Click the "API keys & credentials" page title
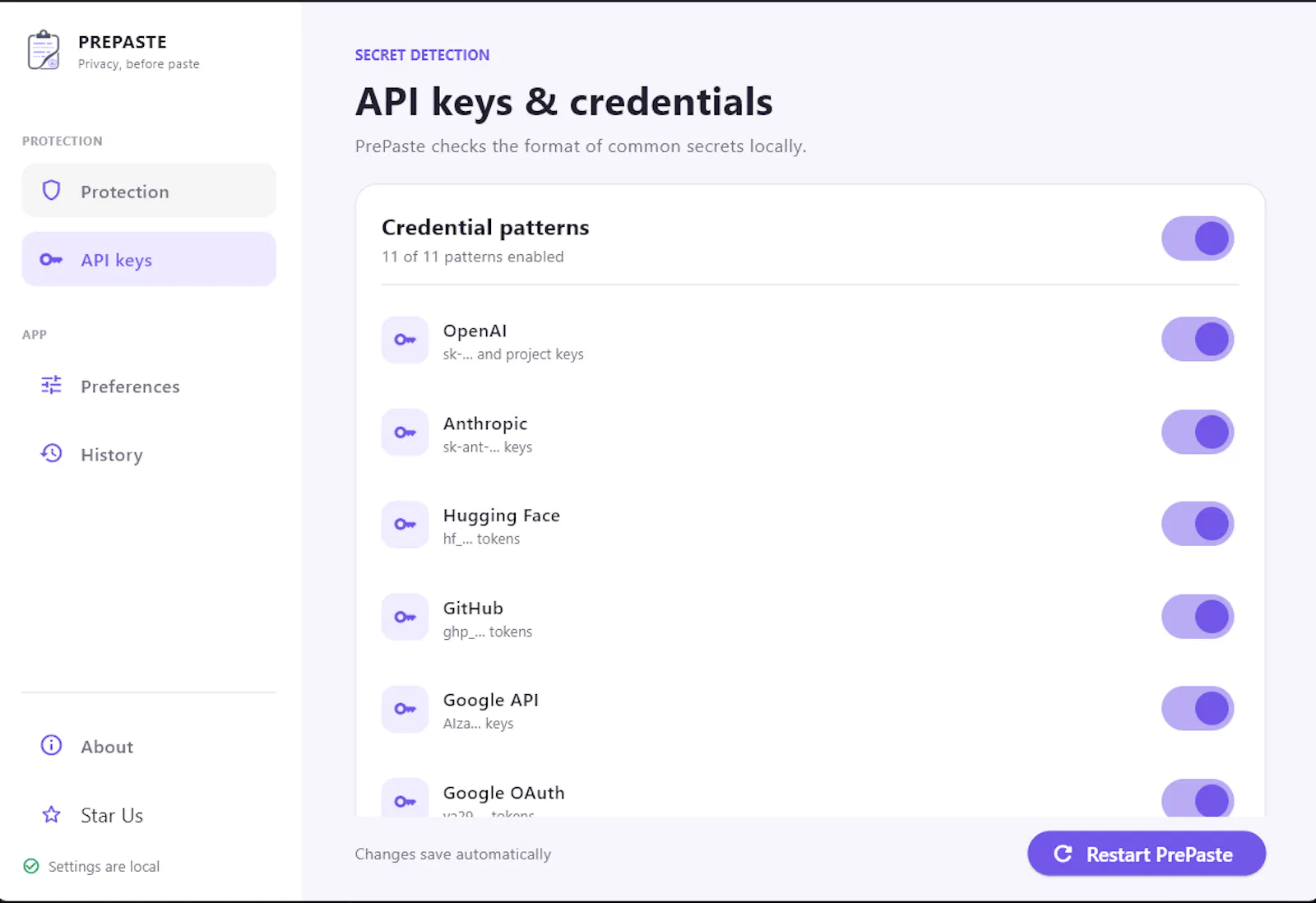 pyautogui.click(x=564, y=102)
